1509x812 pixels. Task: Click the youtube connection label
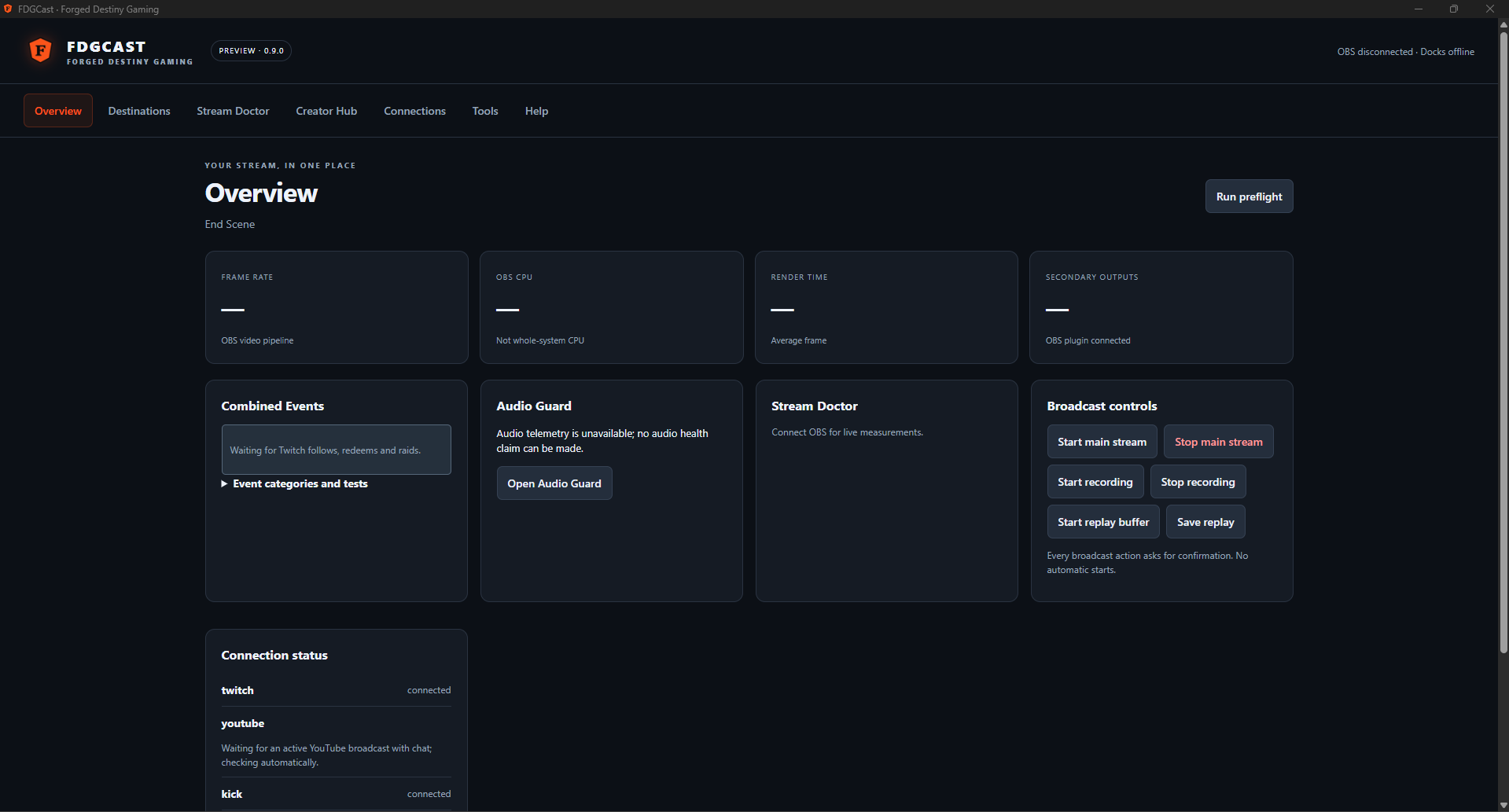pyautogui.click(x=242, y=723)
